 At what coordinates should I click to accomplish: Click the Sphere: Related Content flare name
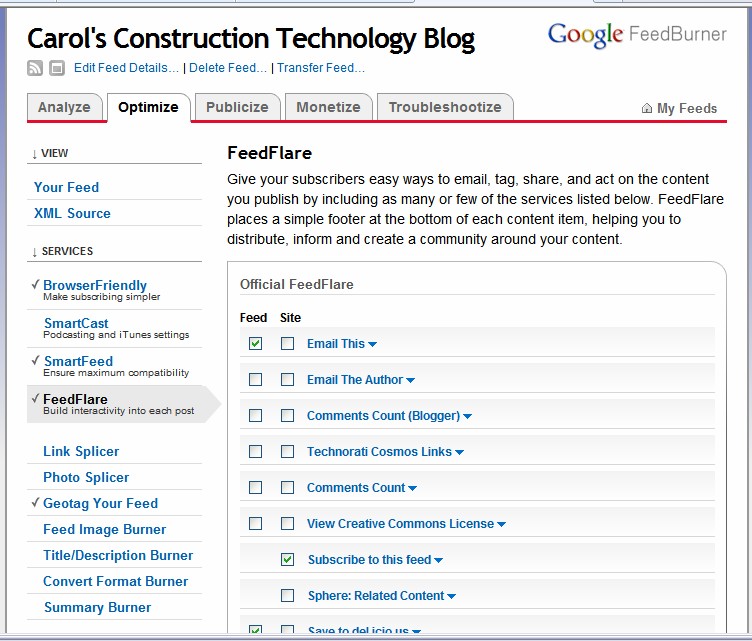376,595
